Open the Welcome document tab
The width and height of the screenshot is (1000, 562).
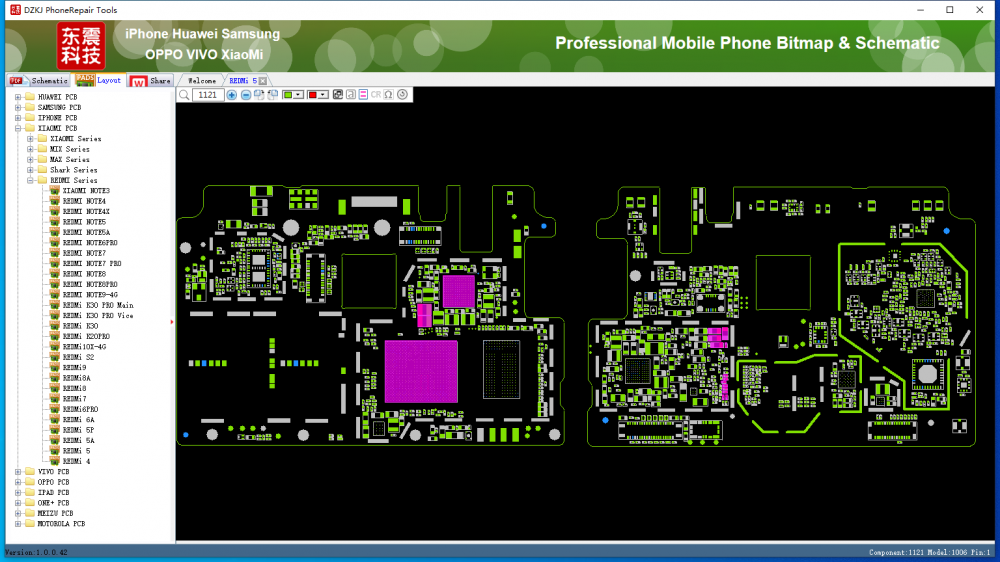202,81
